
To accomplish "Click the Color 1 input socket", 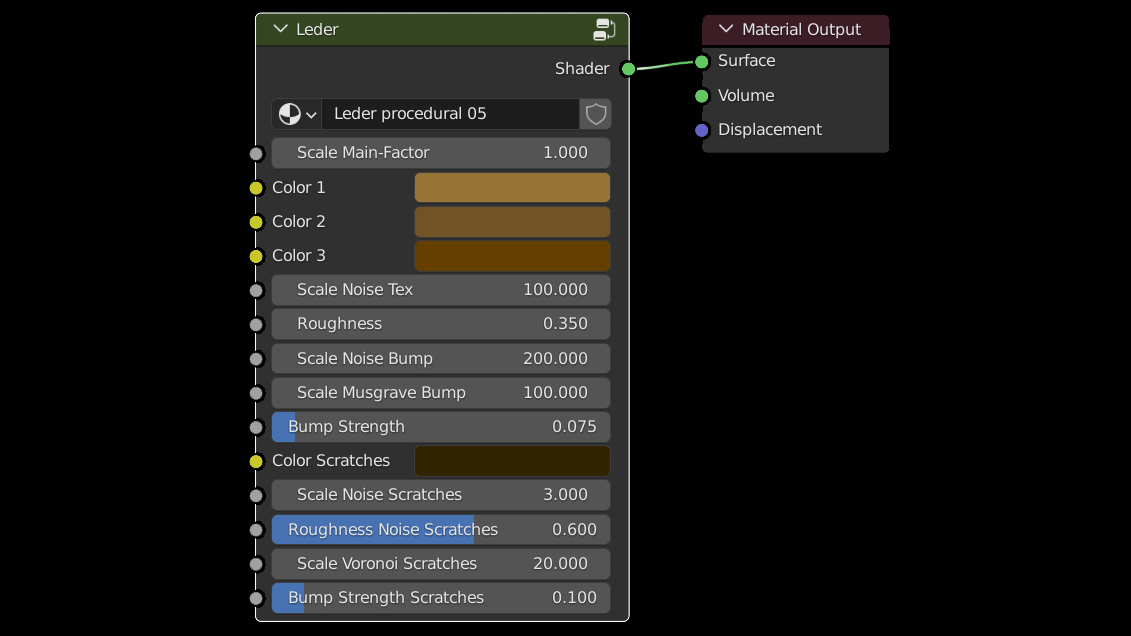I will pyautogui.click(x=256, y=188).
